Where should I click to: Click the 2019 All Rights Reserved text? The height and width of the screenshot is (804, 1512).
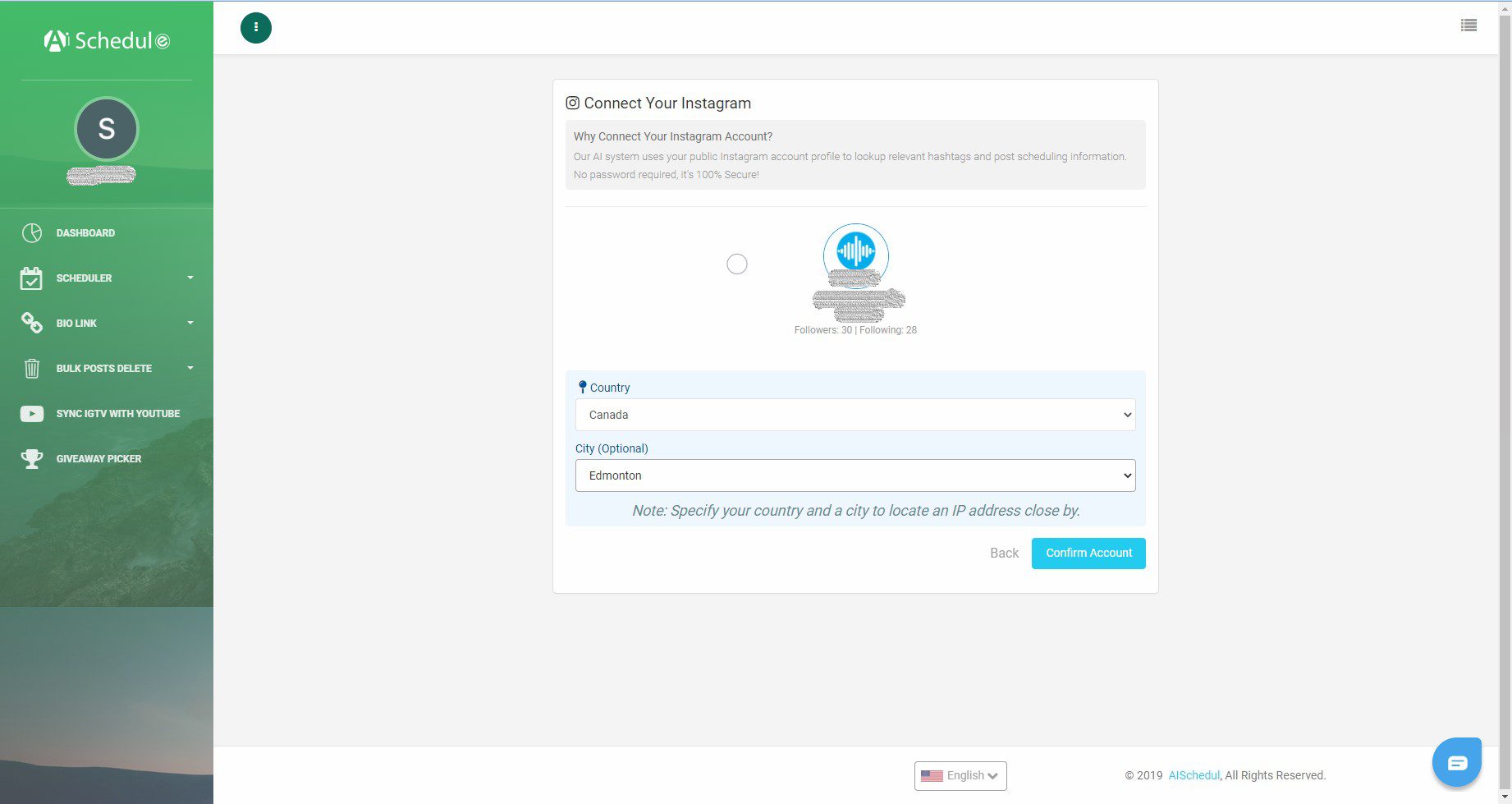pos(1226,775)
